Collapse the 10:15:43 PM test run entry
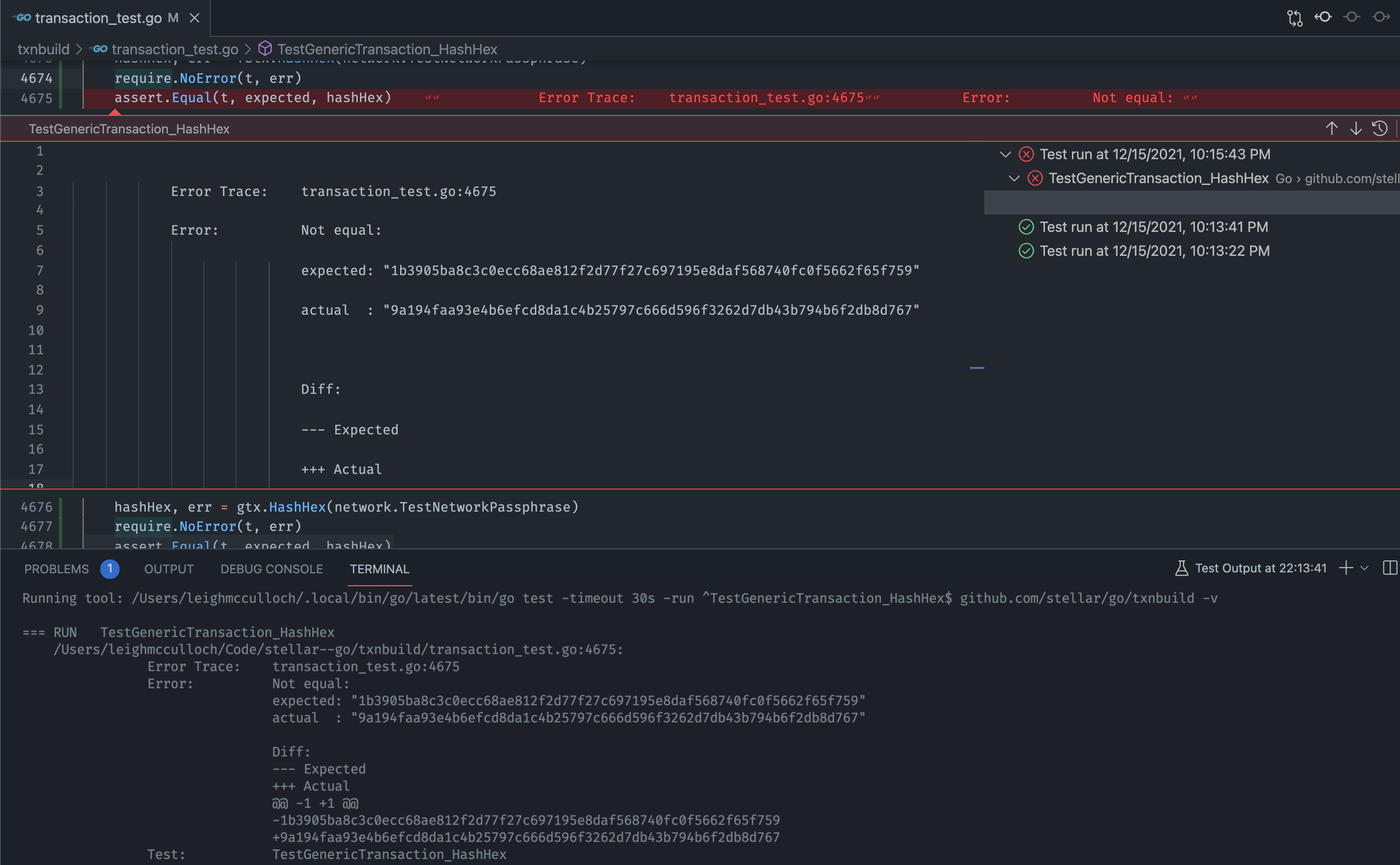Screen dimensions: 1400x865 pyautogui.click(x=1005, y=154)
